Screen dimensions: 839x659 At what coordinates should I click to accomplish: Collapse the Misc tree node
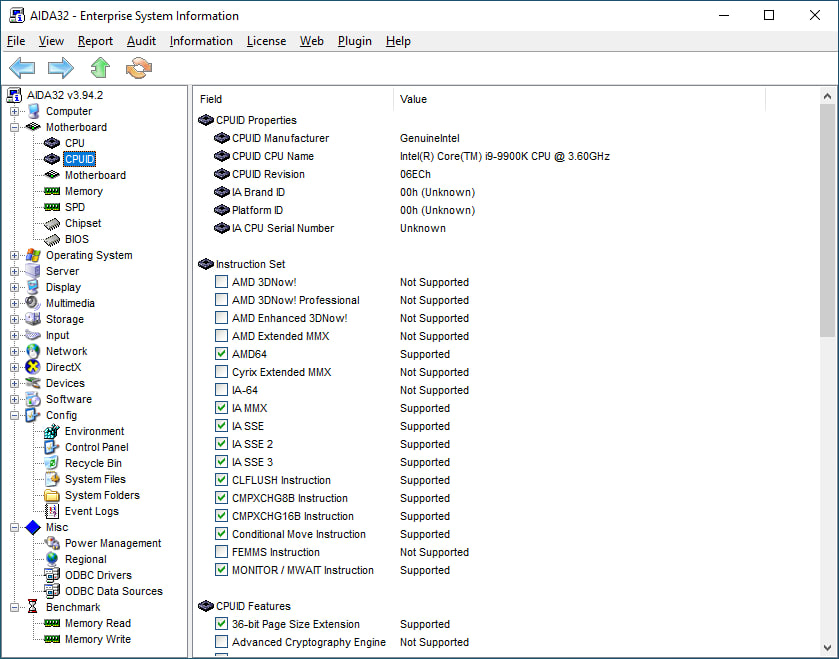[x=14, y=527]
